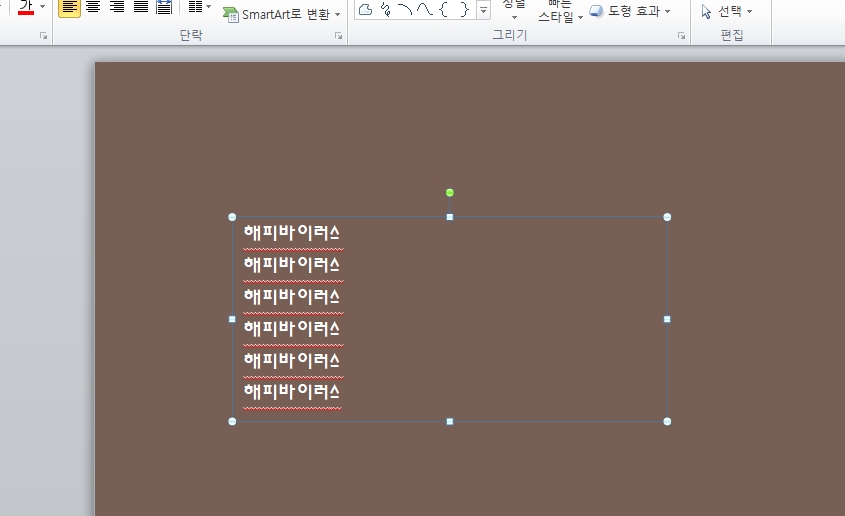Expand the shapes gallery more button
The height and width of the screenshot is (516, 845).
tap(483, 10)
